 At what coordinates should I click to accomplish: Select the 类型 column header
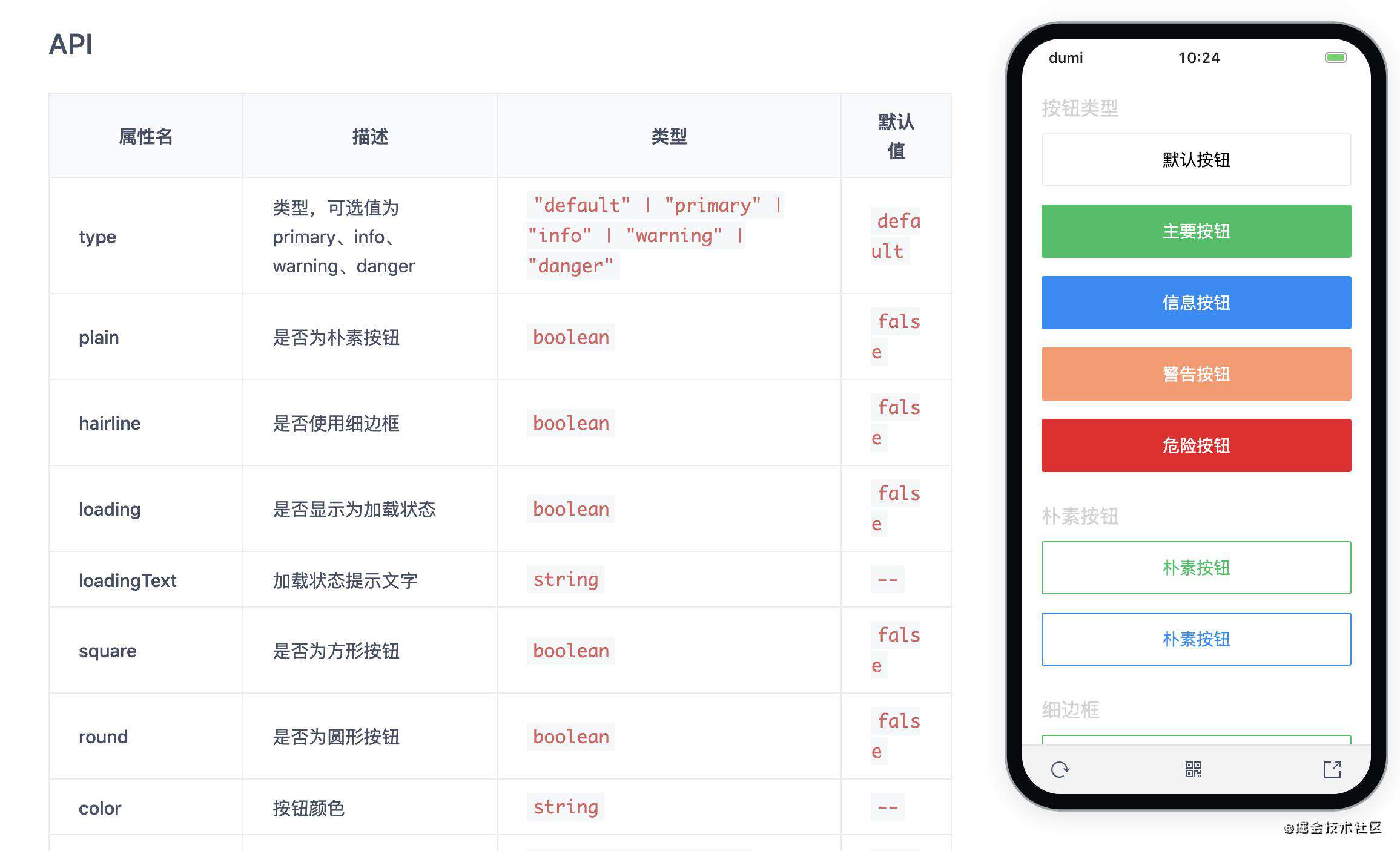click(x=669, y=136)
